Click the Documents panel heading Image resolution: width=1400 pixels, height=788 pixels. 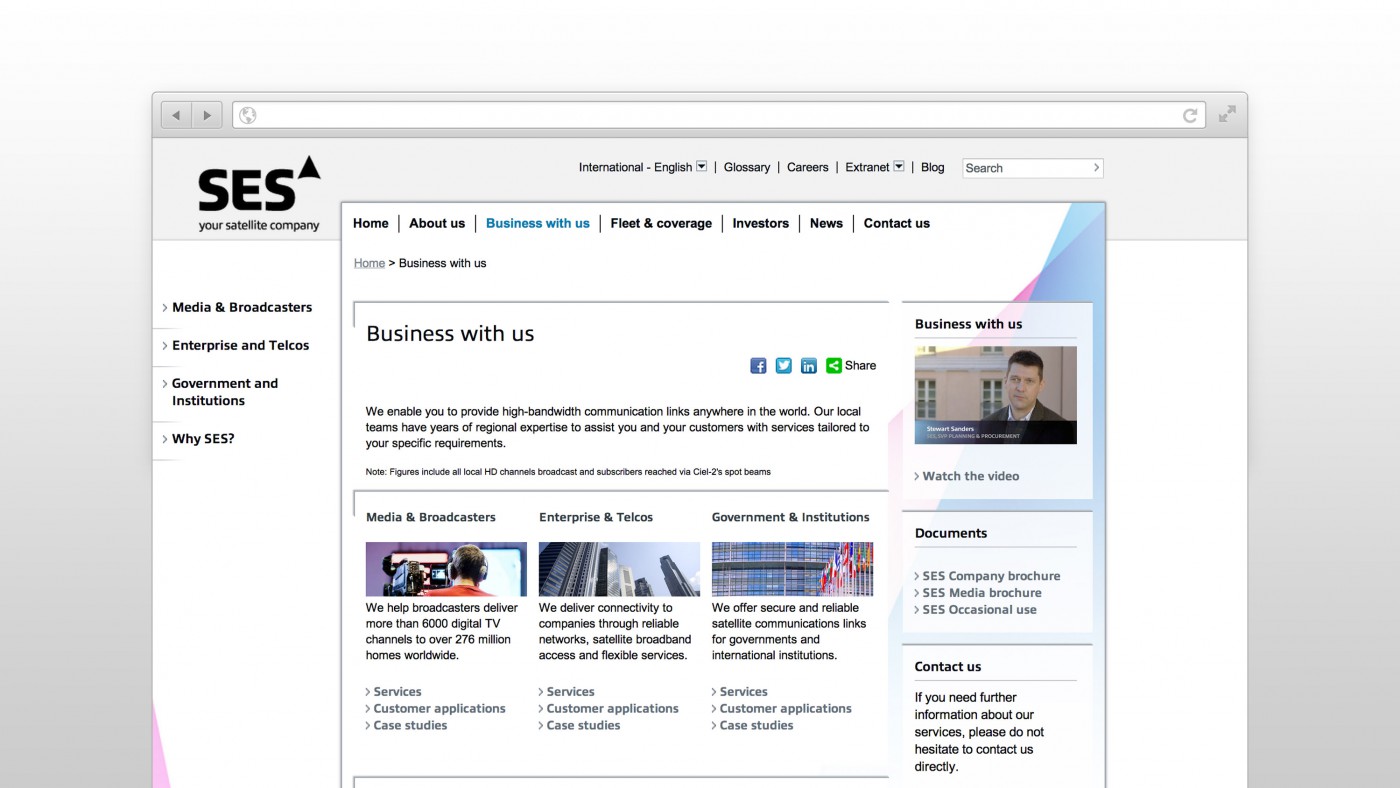coord(951,533)
